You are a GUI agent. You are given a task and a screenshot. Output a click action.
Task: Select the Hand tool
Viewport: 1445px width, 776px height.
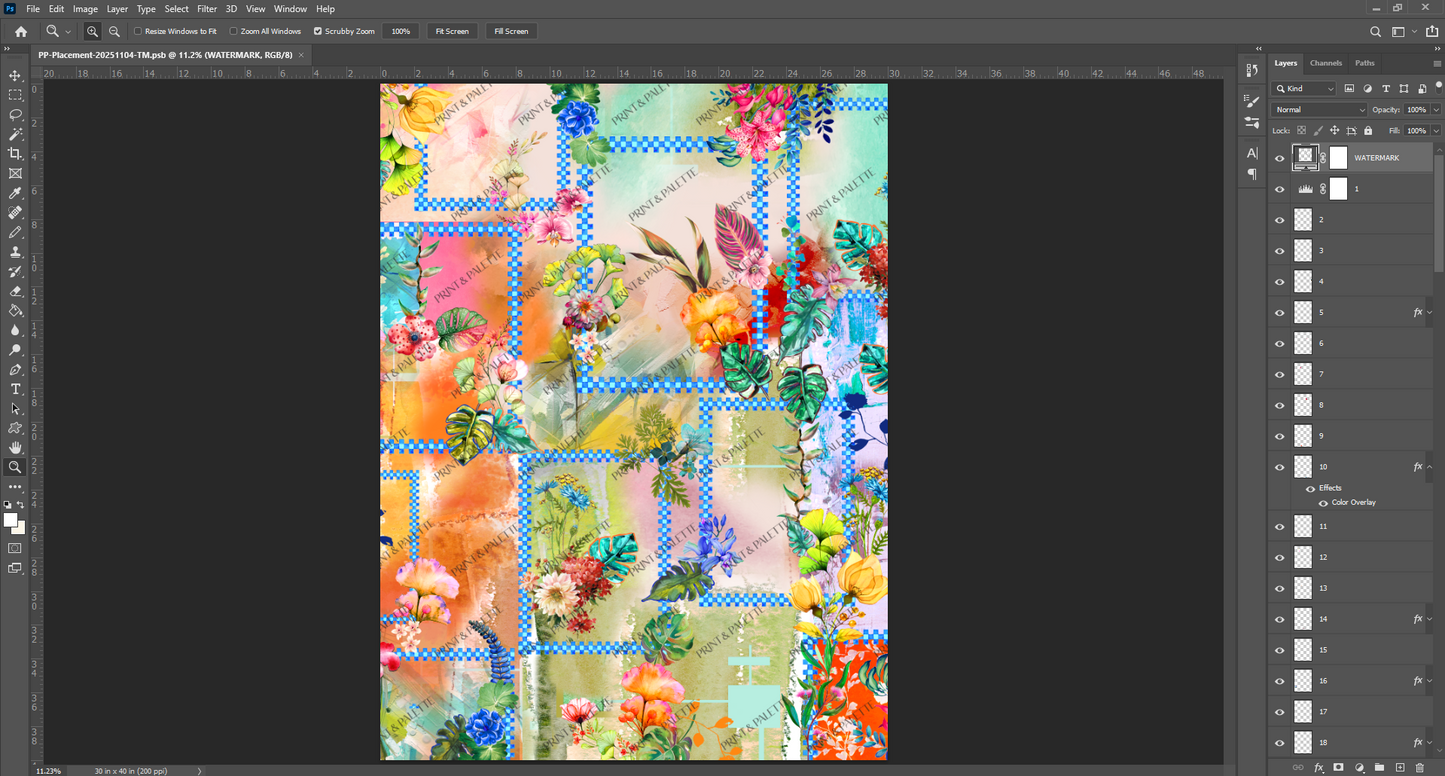tap(15, 447)
